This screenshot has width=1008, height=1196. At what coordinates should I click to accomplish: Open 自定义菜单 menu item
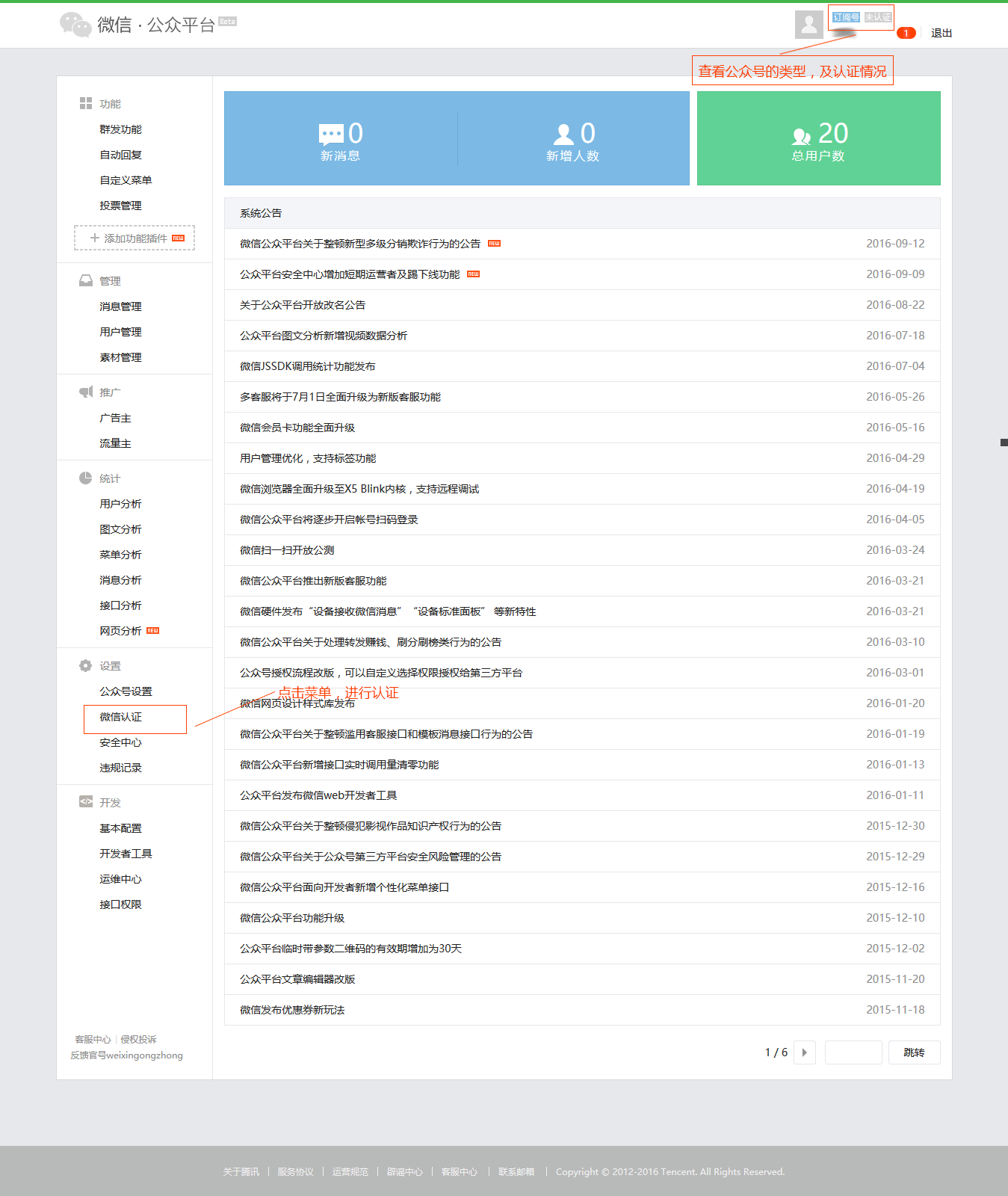[126, 180]
